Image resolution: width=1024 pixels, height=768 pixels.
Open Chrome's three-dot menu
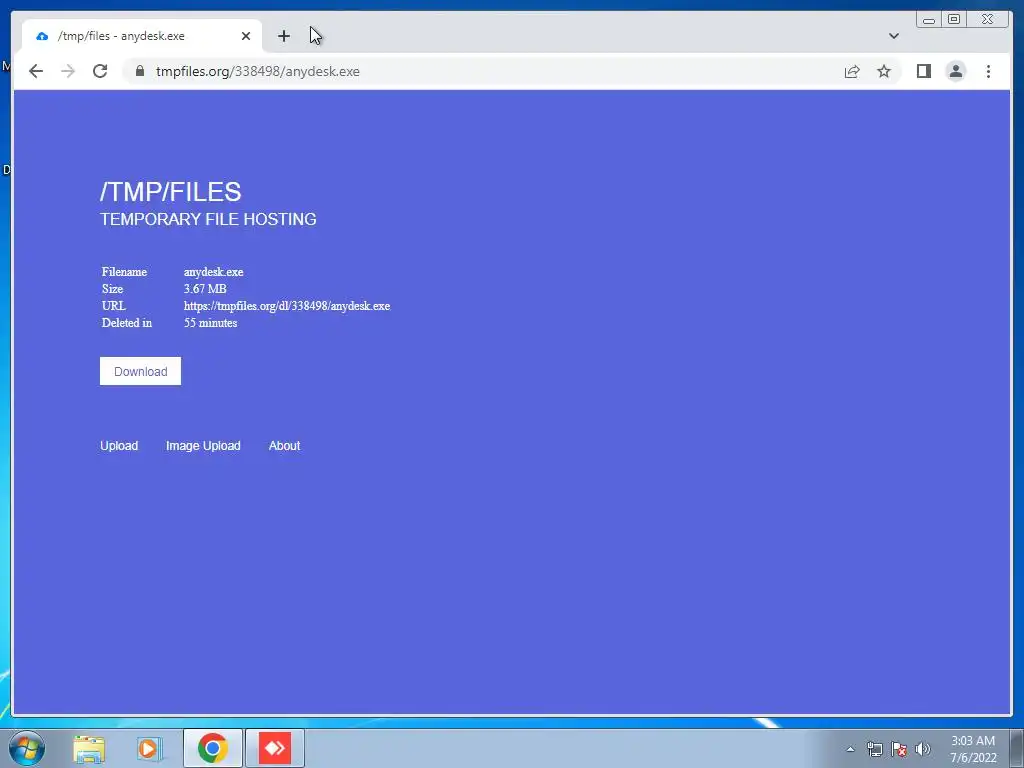[x=988, y=71]
